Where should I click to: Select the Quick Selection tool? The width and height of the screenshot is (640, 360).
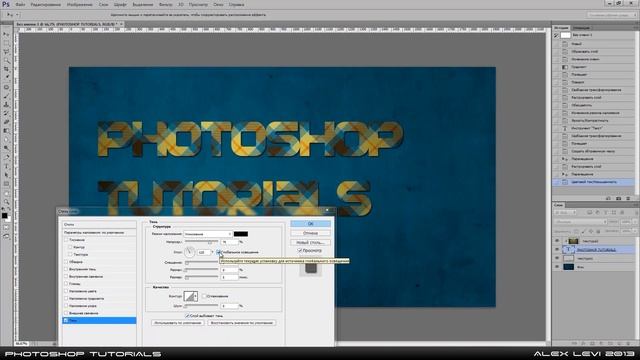tap(6, 60)
